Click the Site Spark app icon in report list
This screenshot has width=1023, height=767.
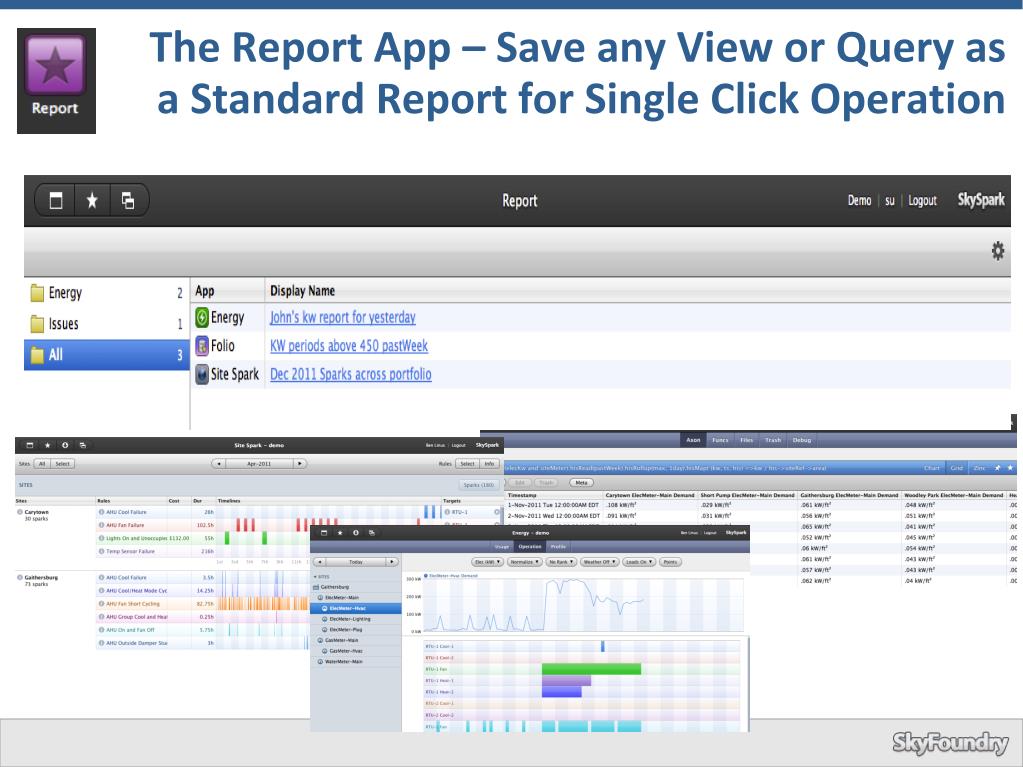click(x=202, y=374)
